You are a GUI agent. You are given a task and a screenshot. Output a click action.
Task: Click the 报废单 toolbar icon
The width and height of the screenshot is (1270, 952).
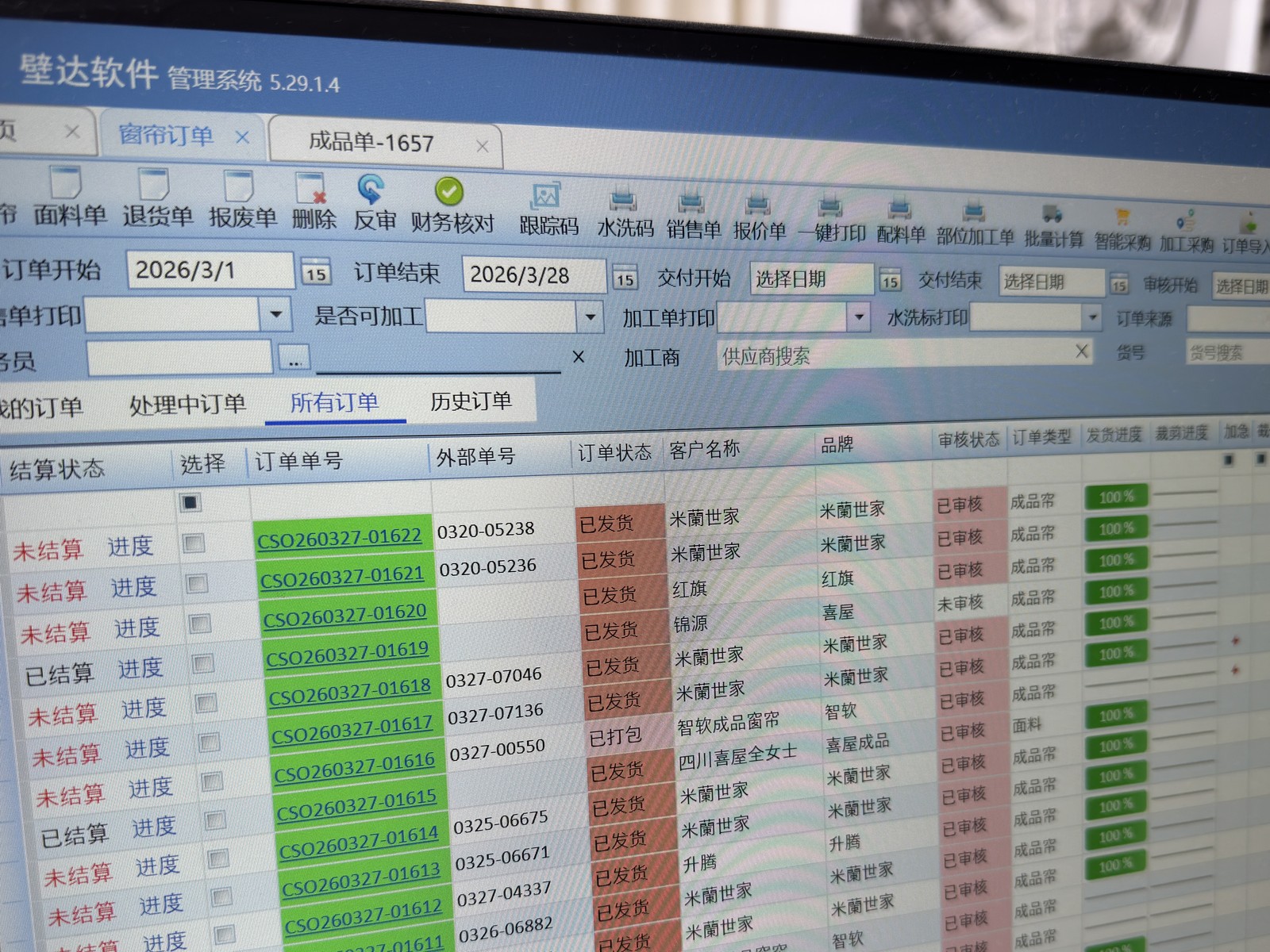(239, 186)
